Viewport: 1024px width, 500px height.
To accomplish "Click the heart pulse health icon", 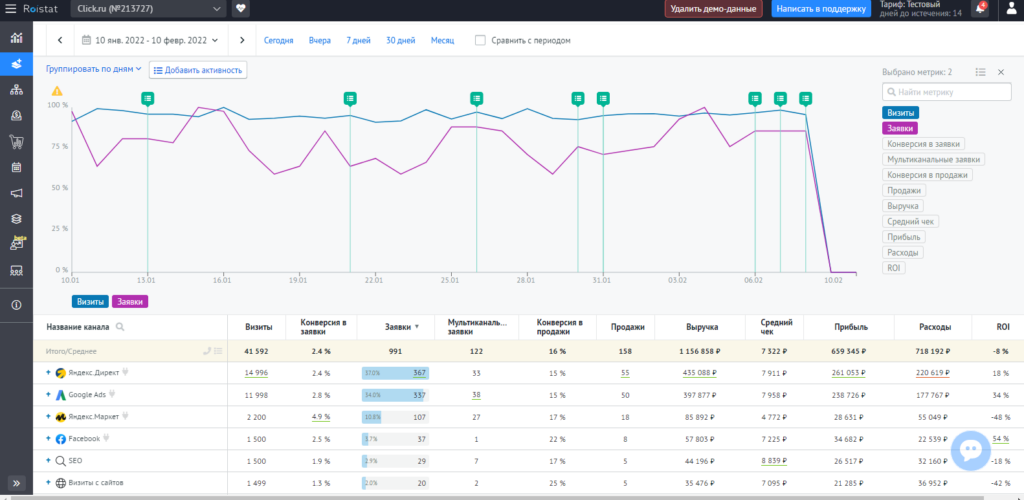I will coord(241,9).
